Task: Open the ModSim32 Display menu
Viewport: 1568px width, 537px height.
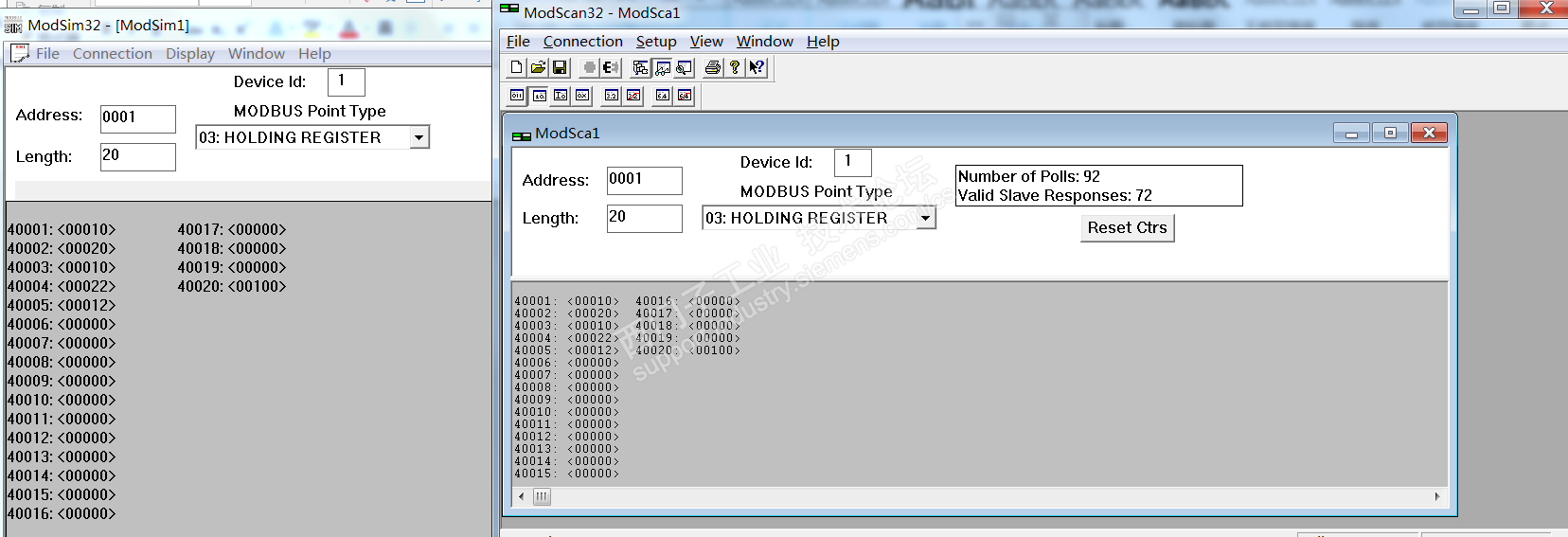Action: click(190, 54)
